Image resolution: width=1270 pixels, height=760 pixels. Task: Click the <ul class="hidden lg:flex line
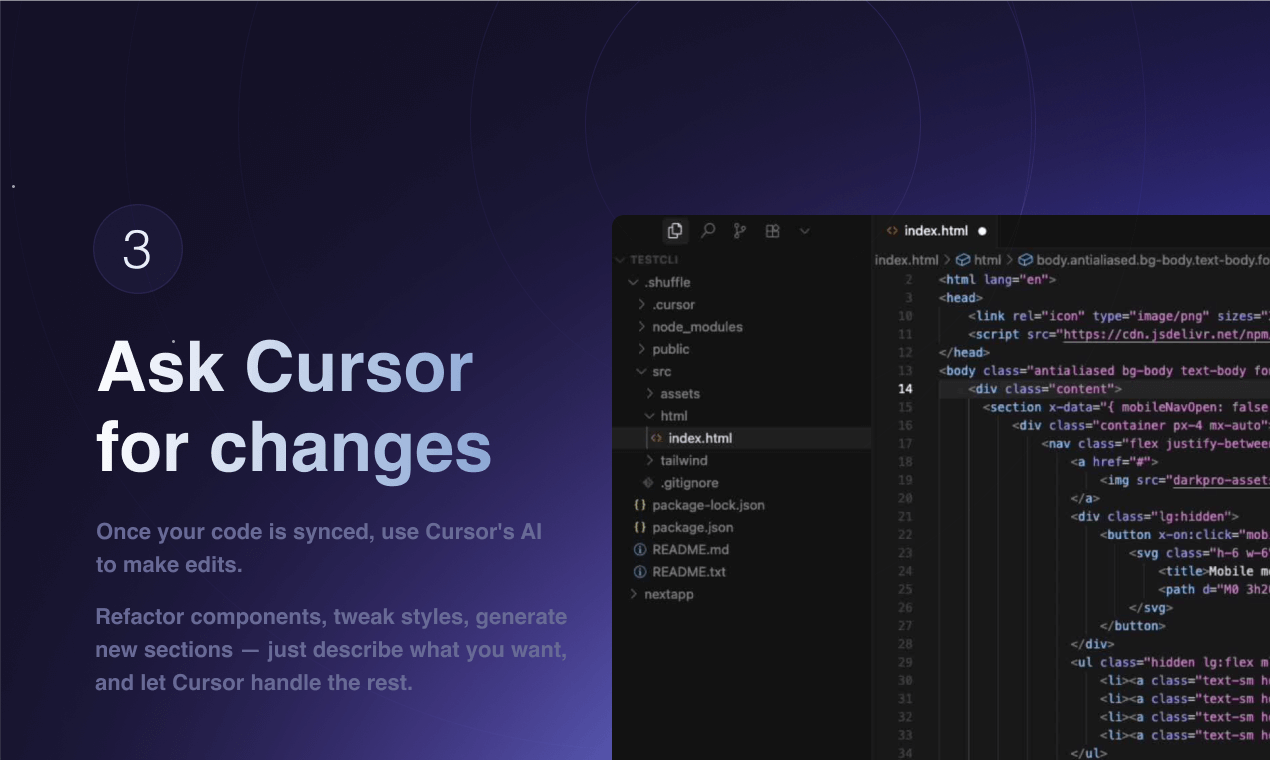click(1170, 662)
